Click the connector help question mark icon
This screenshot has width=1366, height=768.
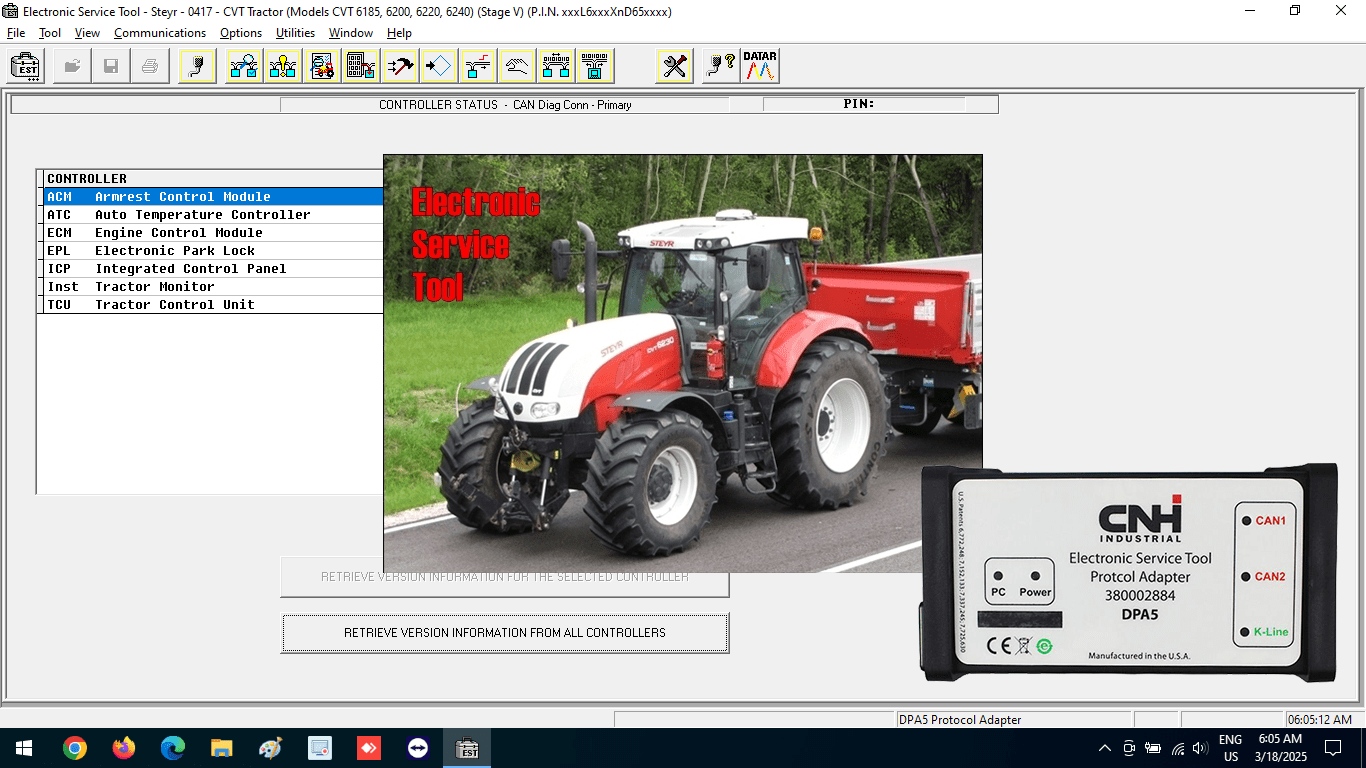tap(721, 67)
